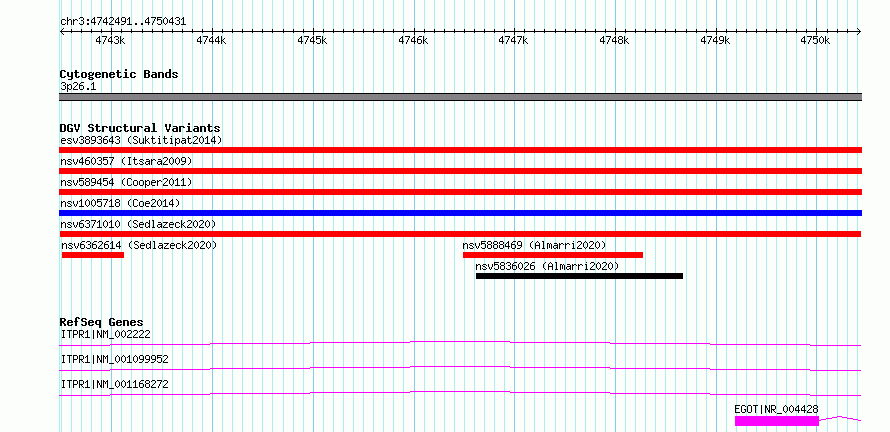Click the nsv589454 red variant bar
890x432 pixels.
point(460,192)
